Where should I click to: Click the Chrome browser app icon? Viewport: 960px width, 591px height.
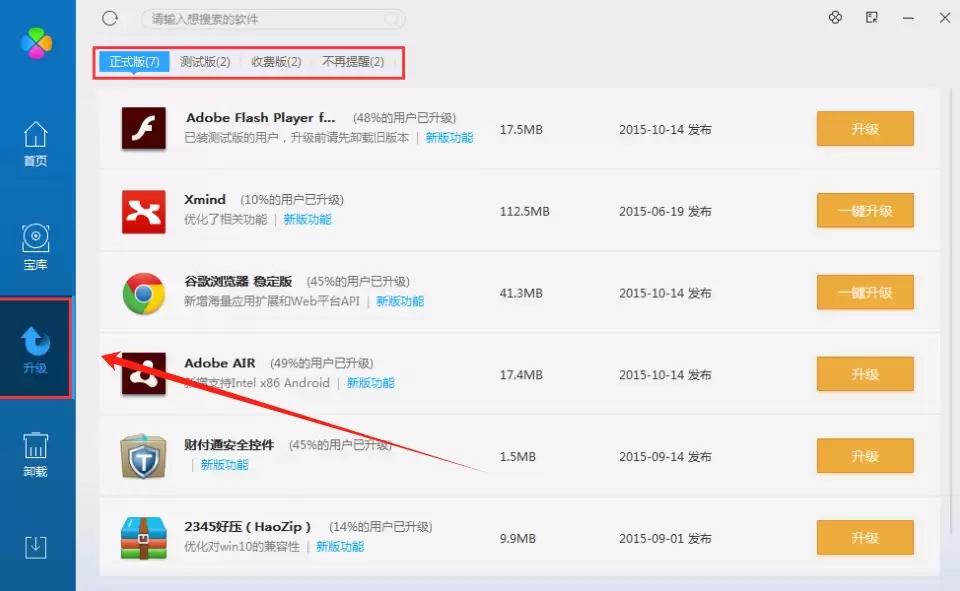point(143,293)
